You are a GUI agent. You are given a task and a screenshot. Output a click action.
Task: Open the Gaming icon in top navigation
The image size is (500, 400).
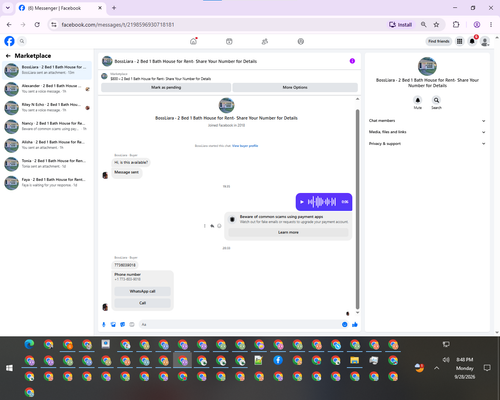tap(301, 41)
